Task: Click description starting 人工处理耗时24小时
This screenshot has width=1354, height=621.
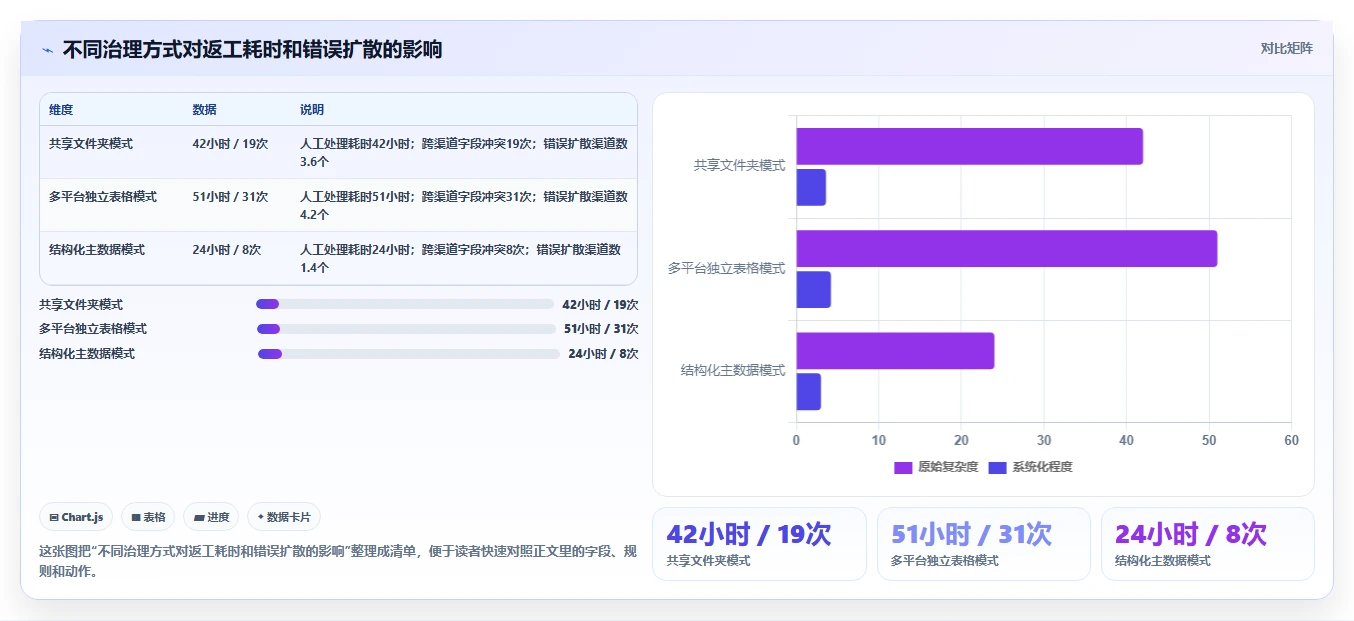Action: [x=461, y=258]
